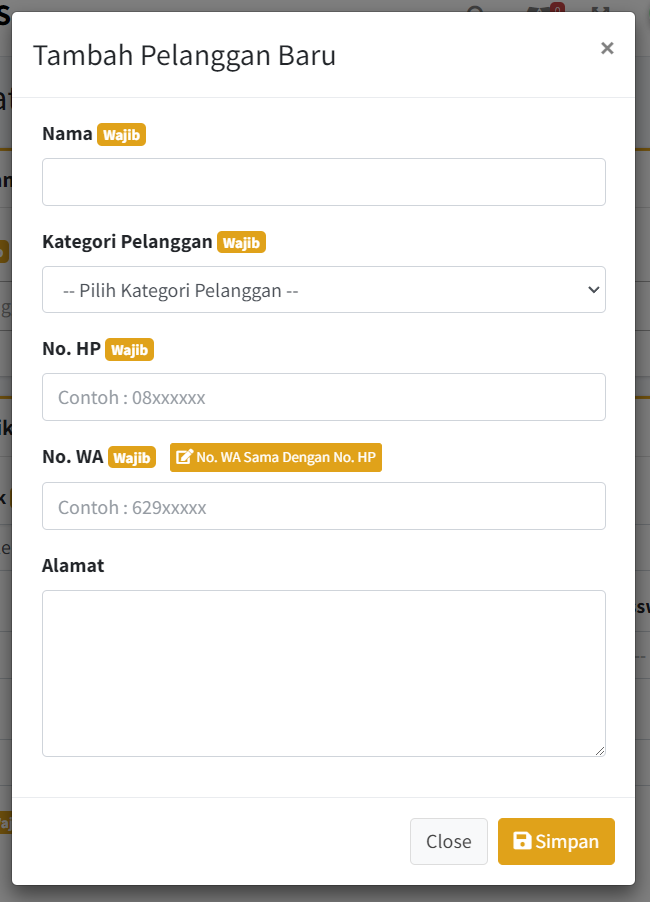Click the pencil edit icon beside No. WA
This screenshot has width=650, height=902.
(x=184, y=457)
